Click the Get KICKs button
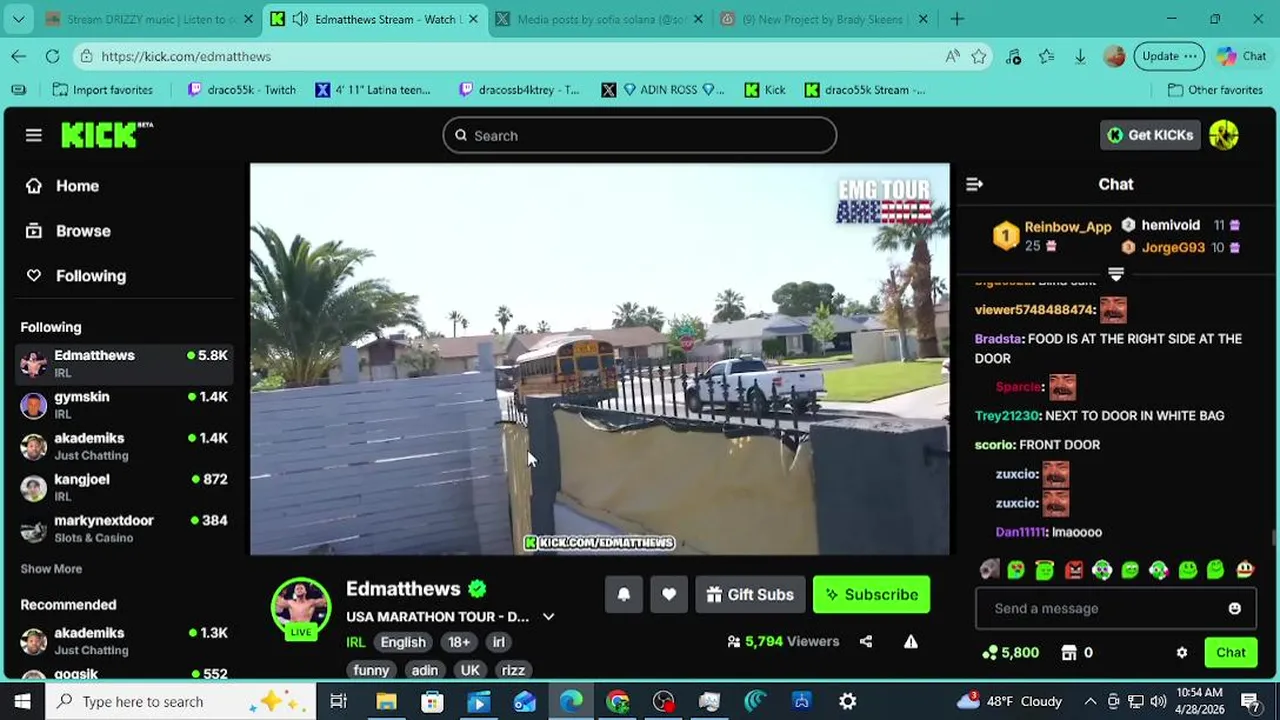Image resolution: width=1280 pixels, height=720 pixels. point(1150,135)
